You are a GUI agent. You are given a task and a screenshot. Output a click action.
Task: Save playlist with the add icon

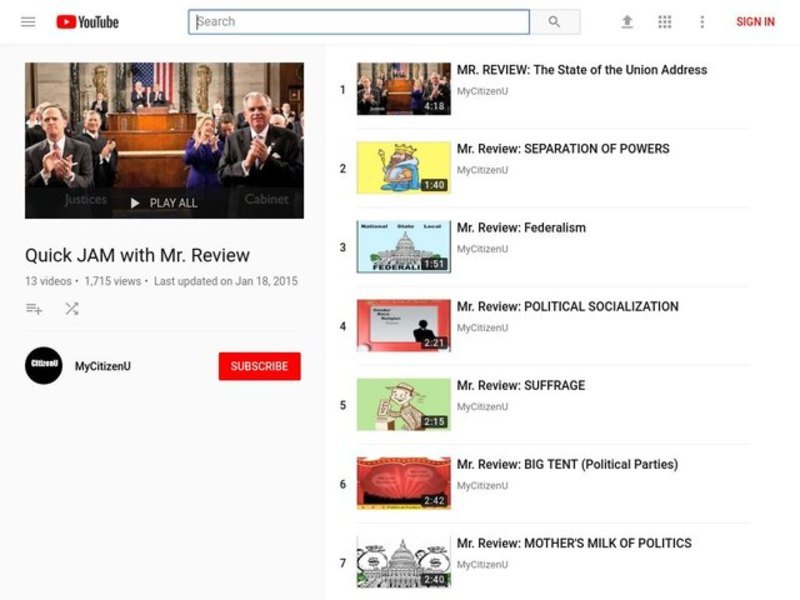tap(34, 309)
